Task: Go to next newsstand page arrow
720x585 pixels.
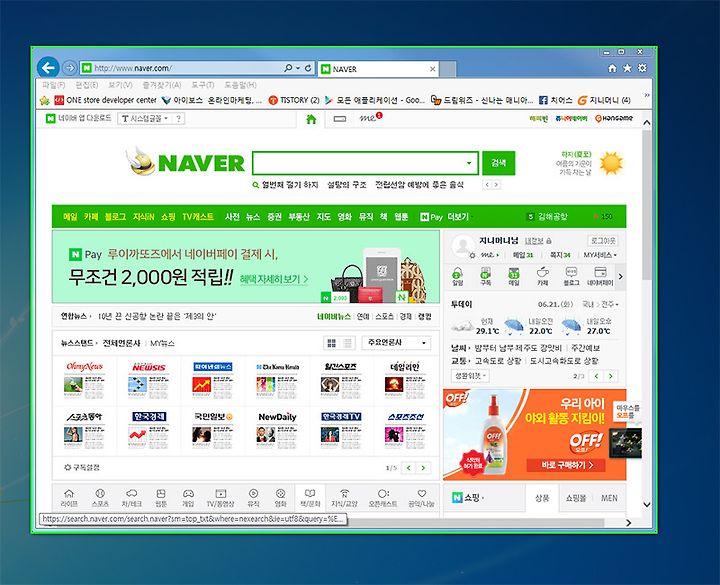Action: pos(423,468)
